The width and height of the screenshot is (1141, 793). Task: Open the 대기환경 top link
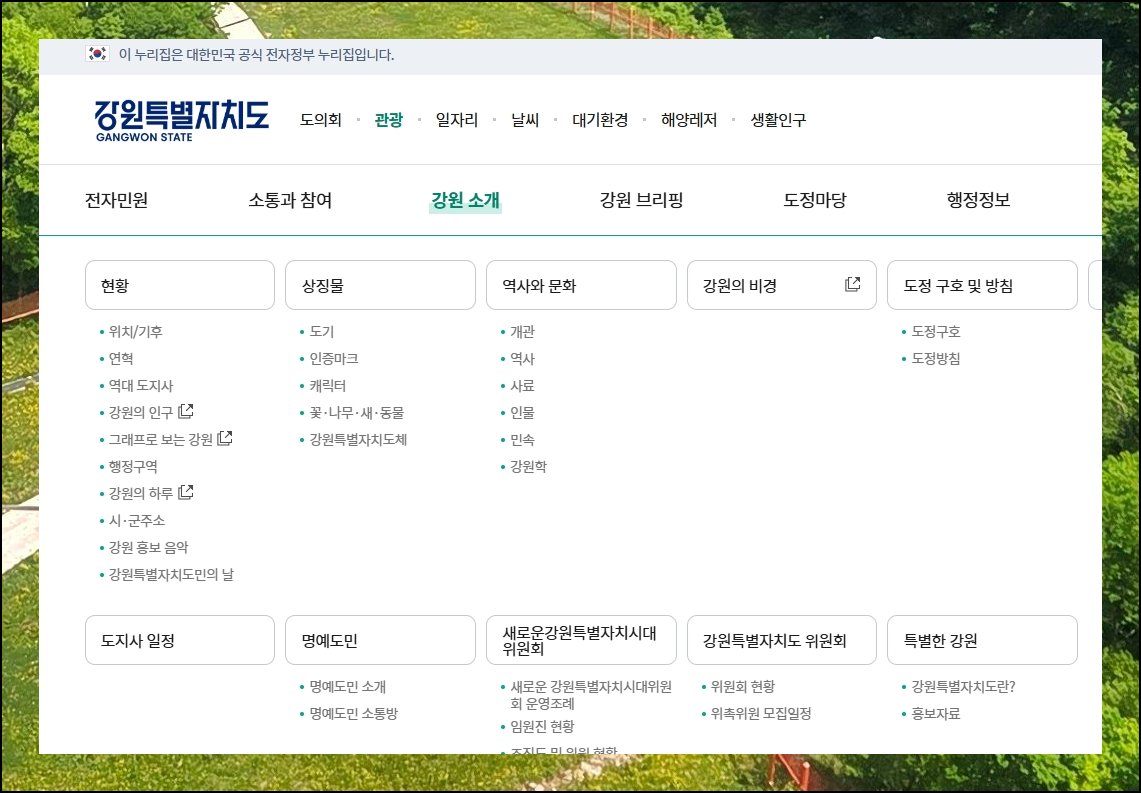pos(600,120)
